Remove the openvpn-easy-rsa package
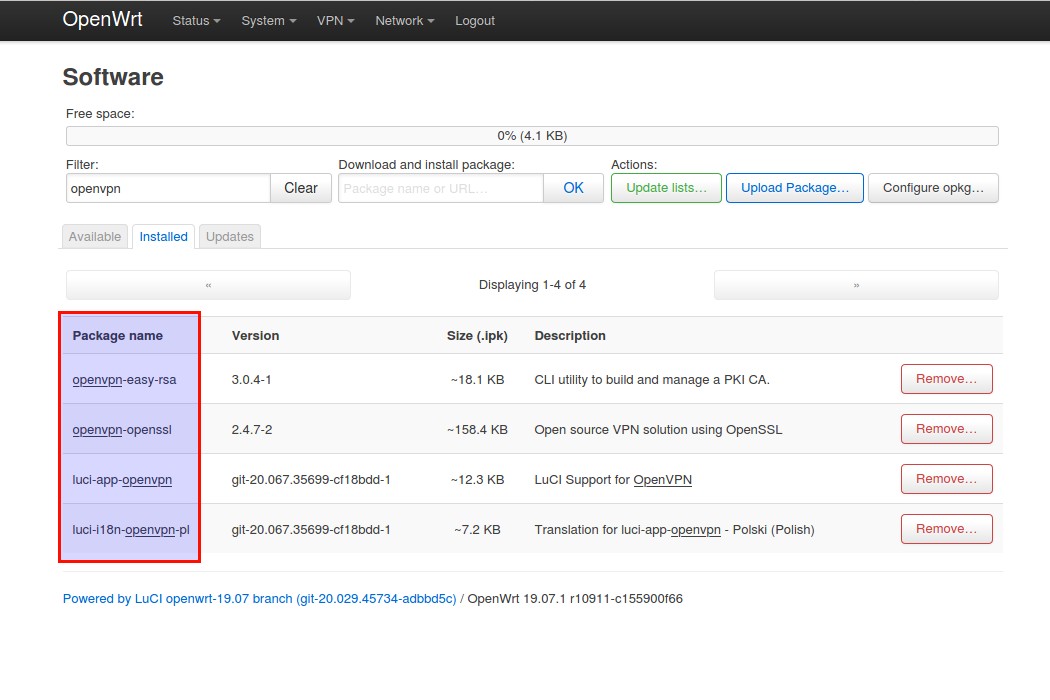Image resolution: width=1050 pixels, height=700 pixels. tap(946, 379)
